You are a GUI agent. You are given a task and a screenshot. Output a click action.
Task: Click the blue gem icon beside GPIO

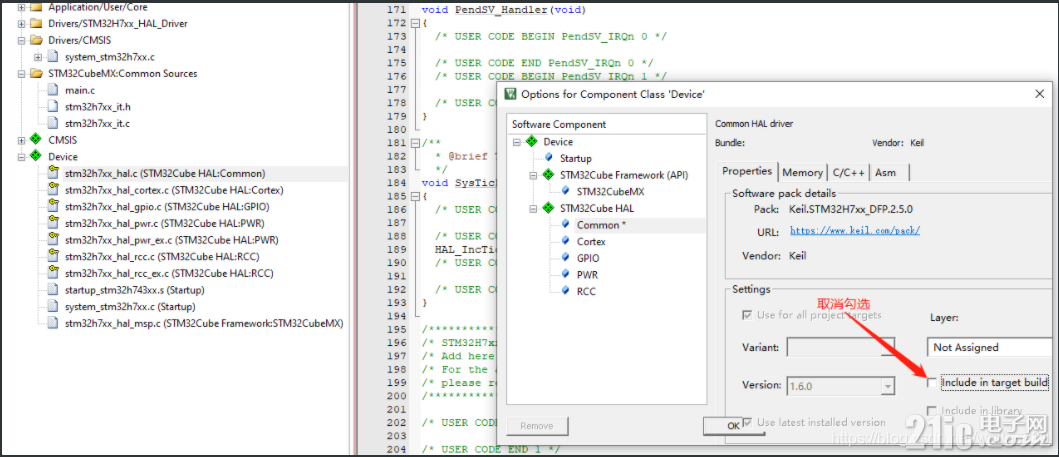[x=565, y=258]
